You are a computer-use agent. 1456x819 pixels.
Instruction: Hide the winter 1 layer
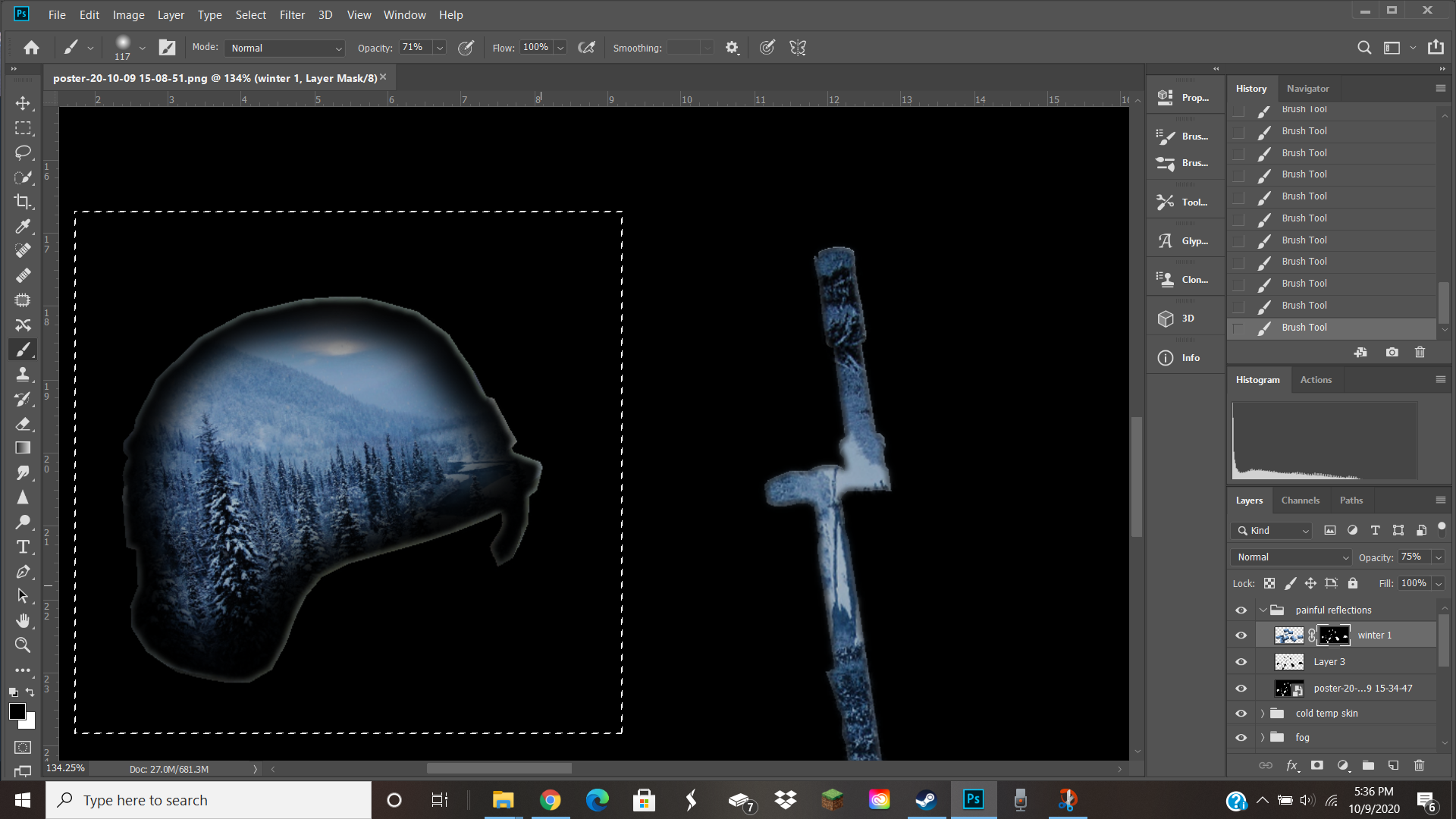[1241, 635]
